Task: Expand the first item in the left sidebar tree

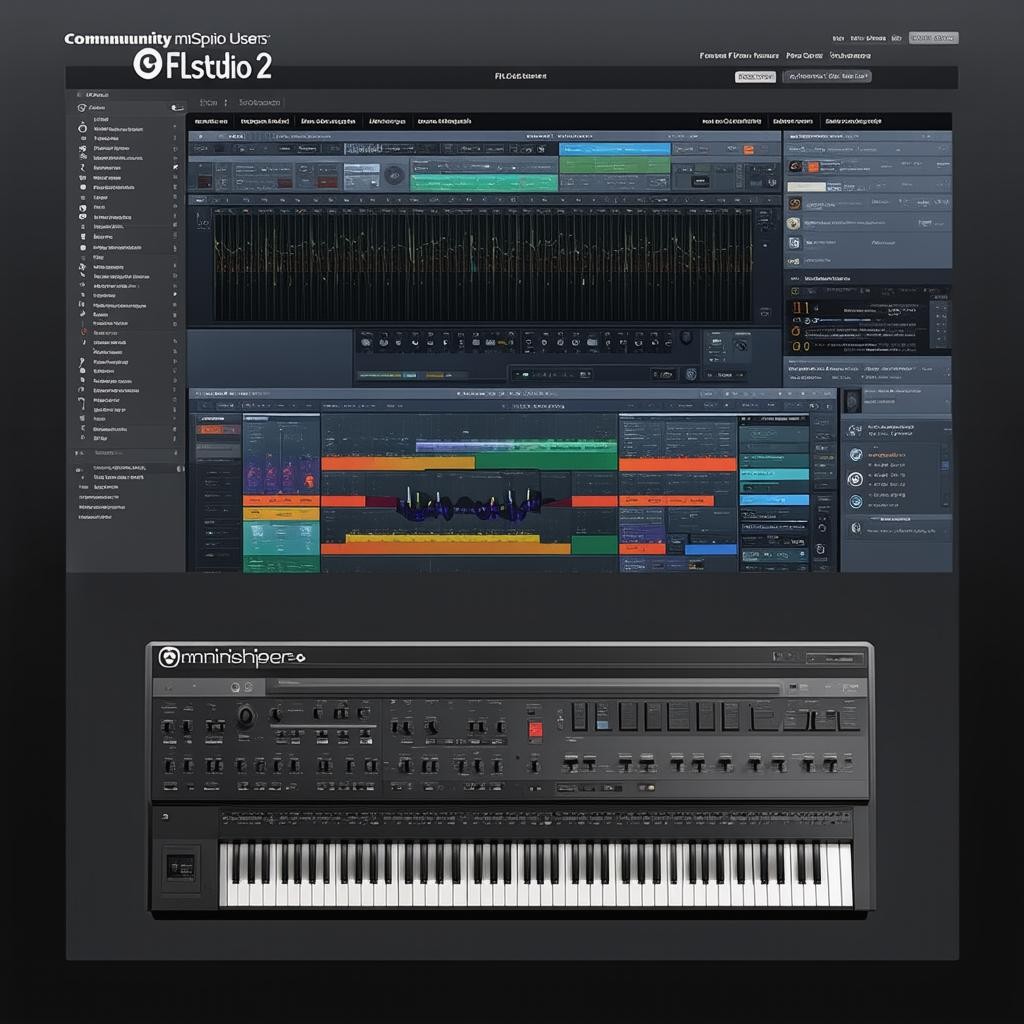Action: click(82, 107)
